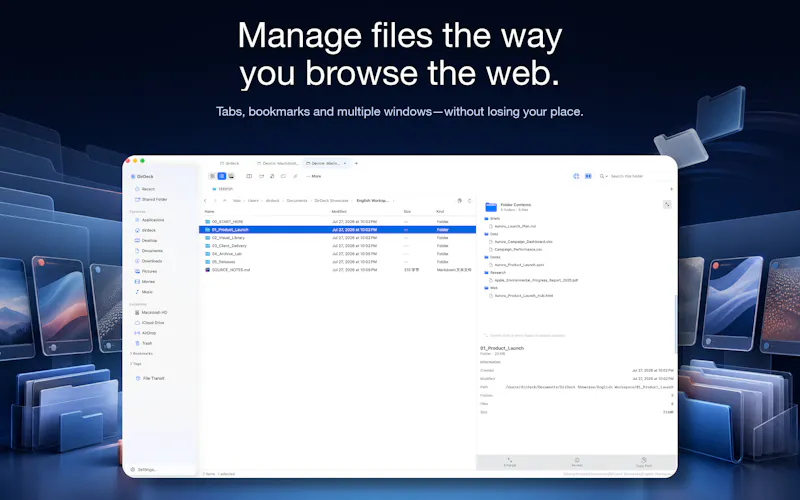
Task: Go to the dirdeck home folder in sidebar
Action: (x=145, y=230)
